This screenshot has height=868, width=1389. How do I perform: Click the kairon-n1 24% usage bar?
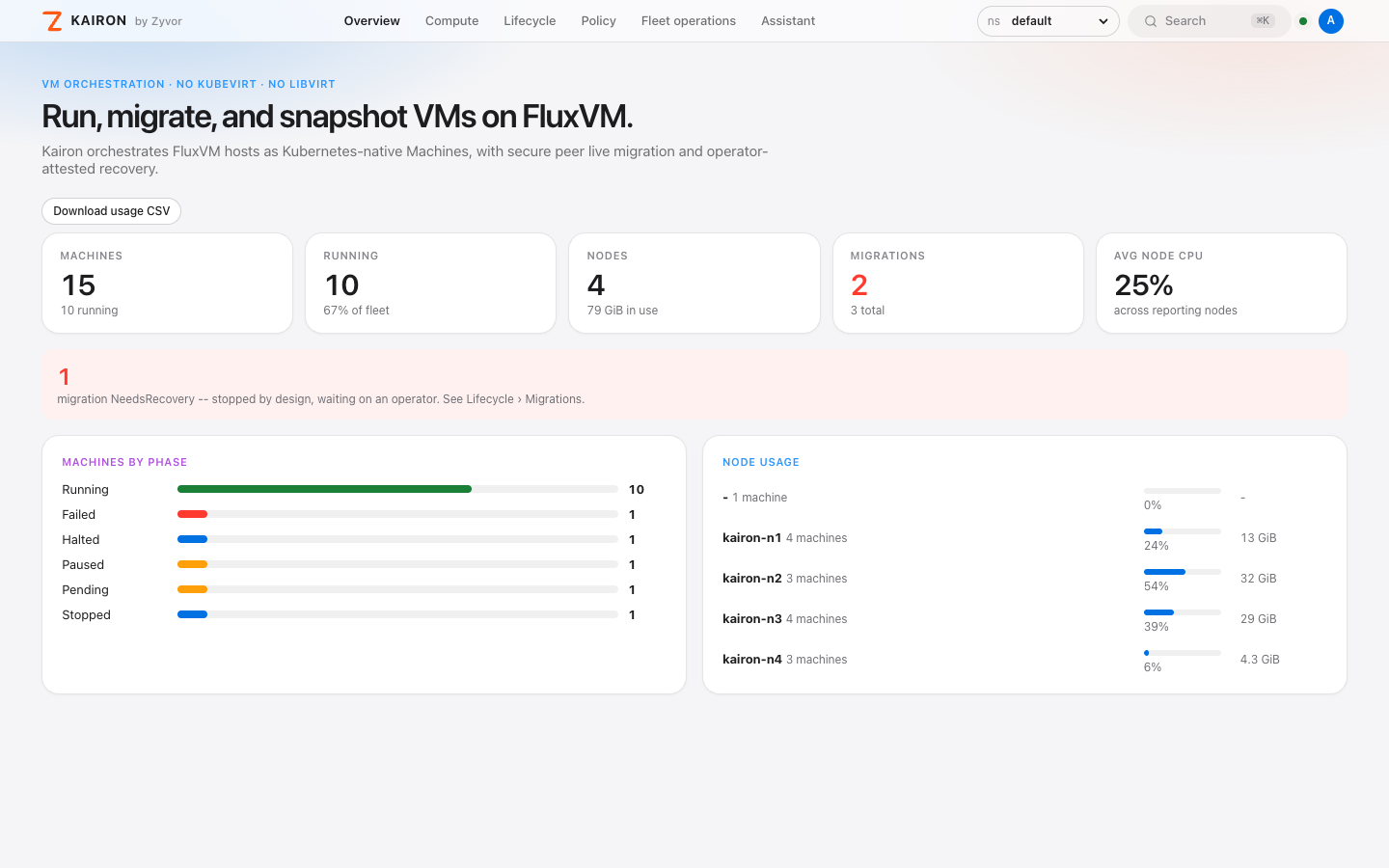(x=1183, y=531)
